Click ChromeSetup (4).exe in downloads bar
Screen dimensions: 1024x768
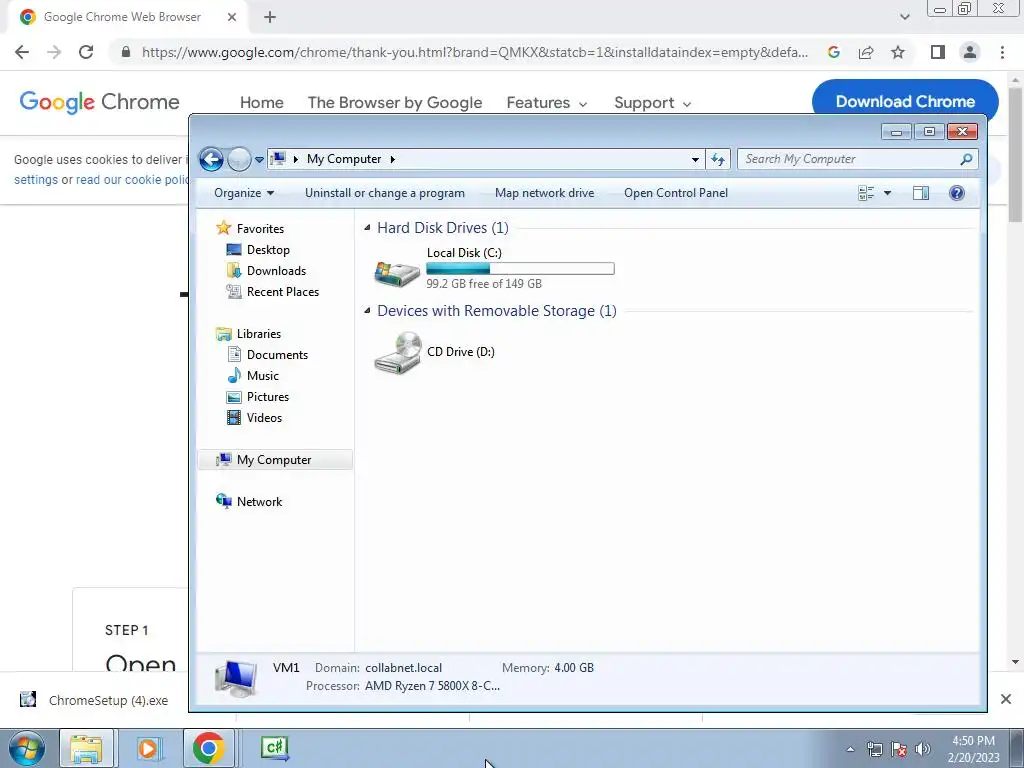(x=95, y=700)
